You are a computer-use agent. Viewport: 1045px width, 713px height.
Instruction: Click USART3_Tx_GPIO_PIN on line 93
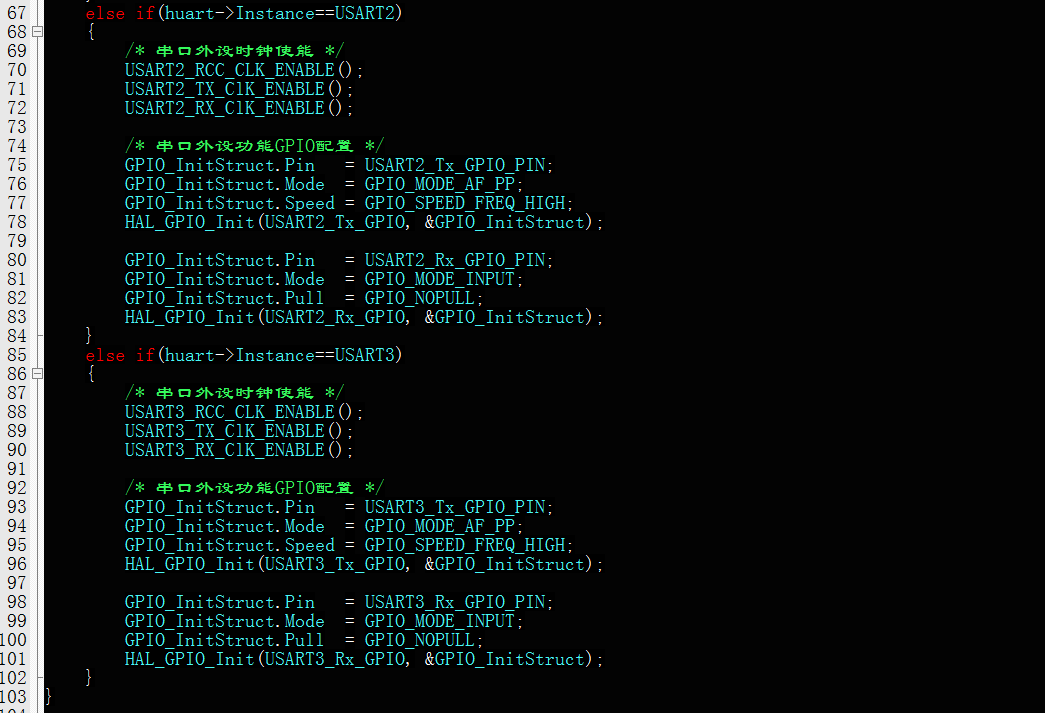(x=456, y=507)
